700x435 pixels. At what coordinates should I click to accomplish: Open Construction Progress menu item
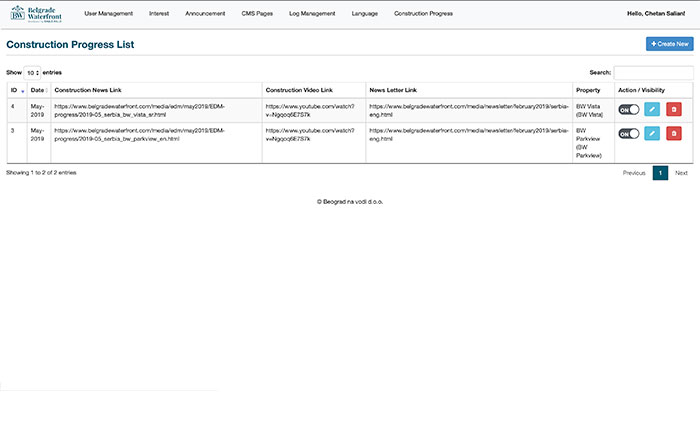point(424,14)
